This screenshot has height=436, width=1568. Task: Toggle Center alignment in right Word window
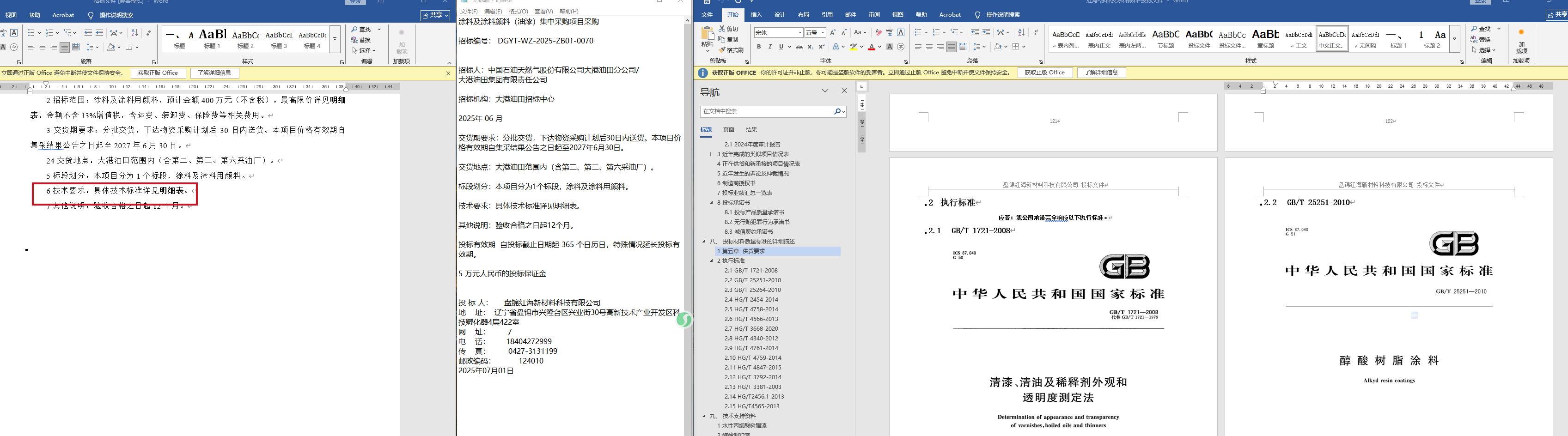point(929,47)
